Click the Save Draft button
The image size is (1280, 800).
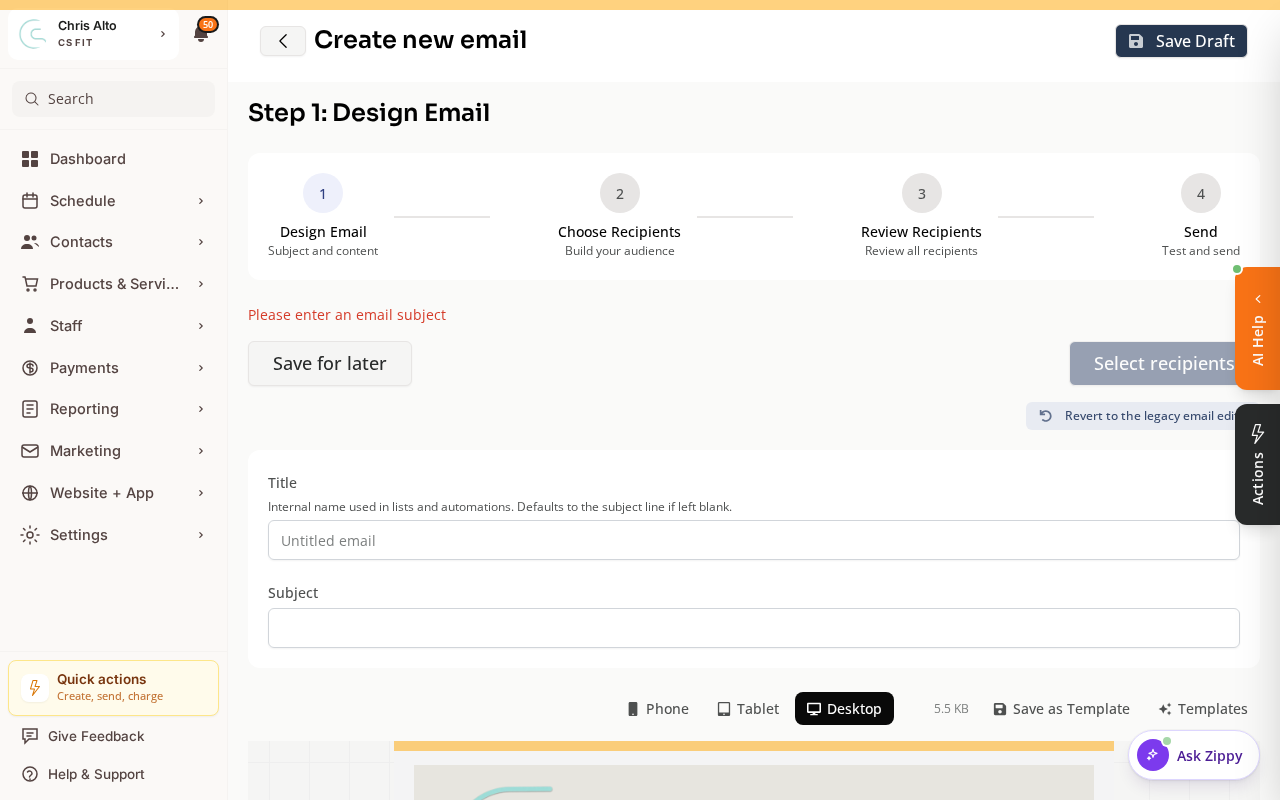coord(1181,41)
